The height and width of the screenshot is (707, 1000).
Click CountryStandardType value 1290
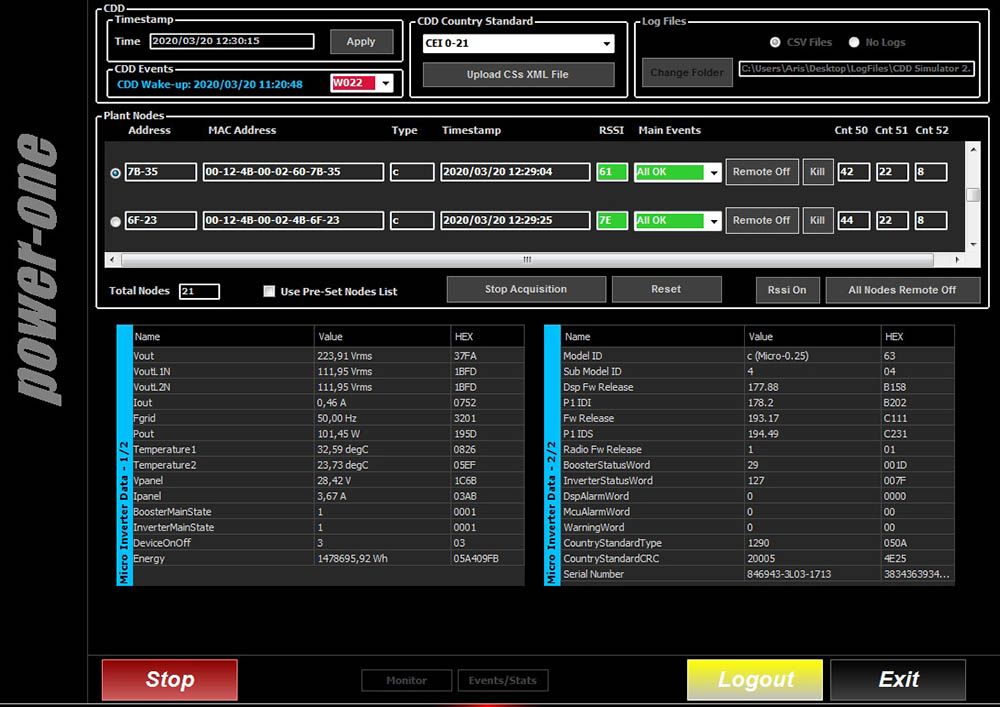[x=758, y=543]
